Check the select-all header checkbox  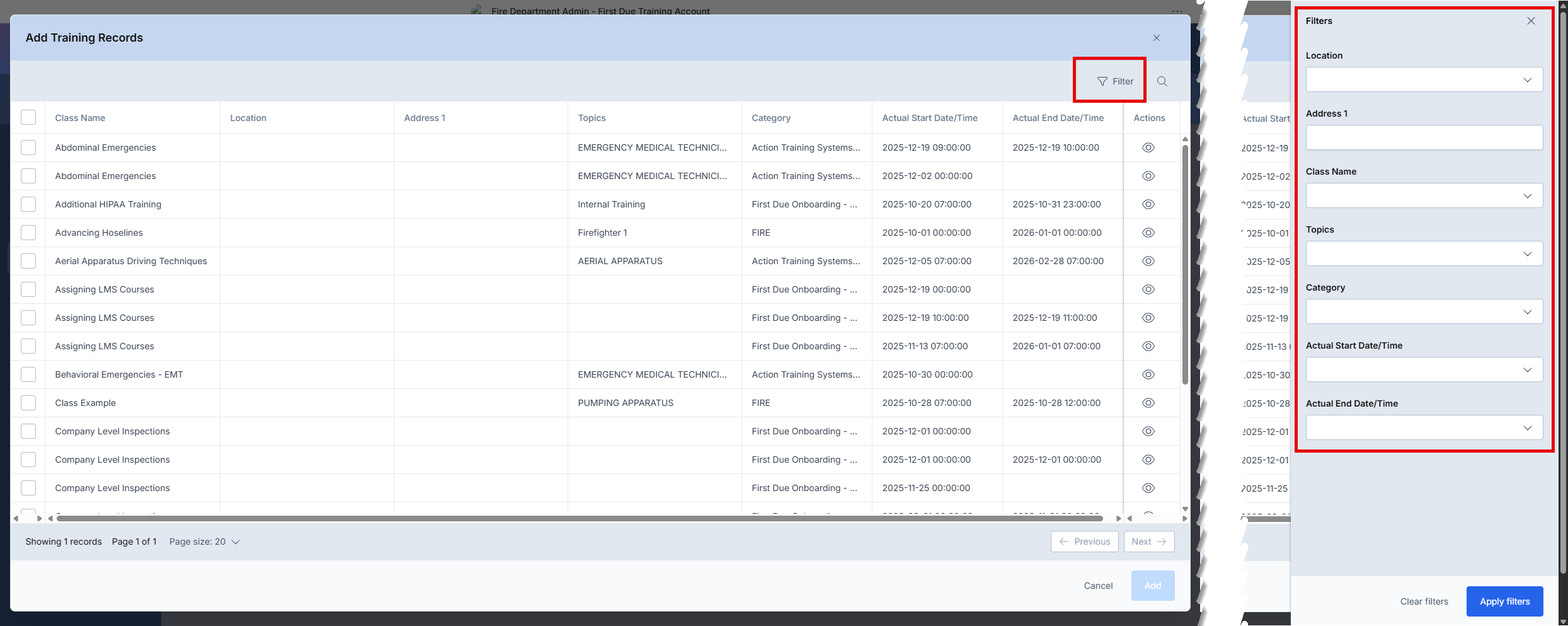[x=28, y=118]
